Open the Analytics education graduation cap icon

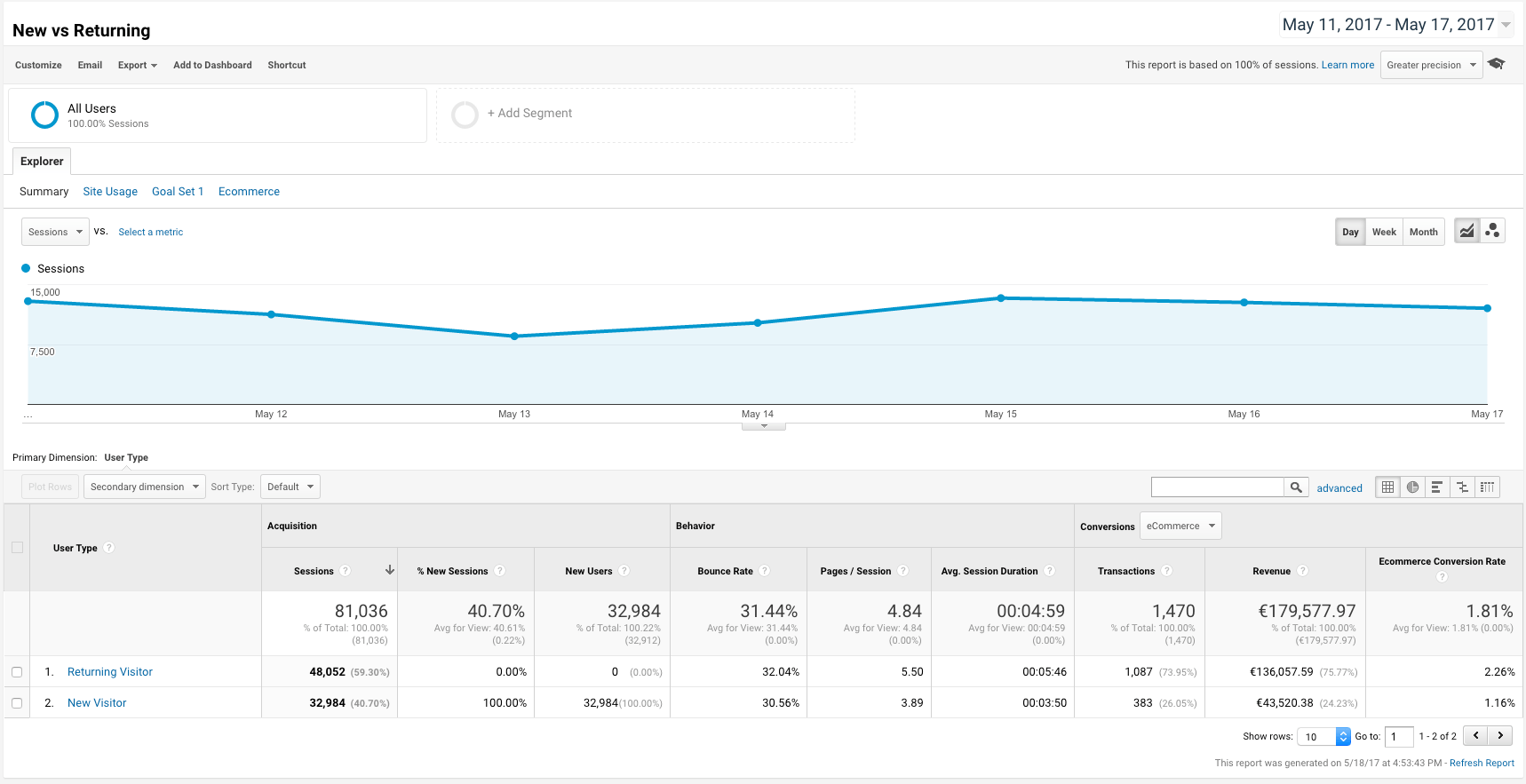tap(1497, 64)
